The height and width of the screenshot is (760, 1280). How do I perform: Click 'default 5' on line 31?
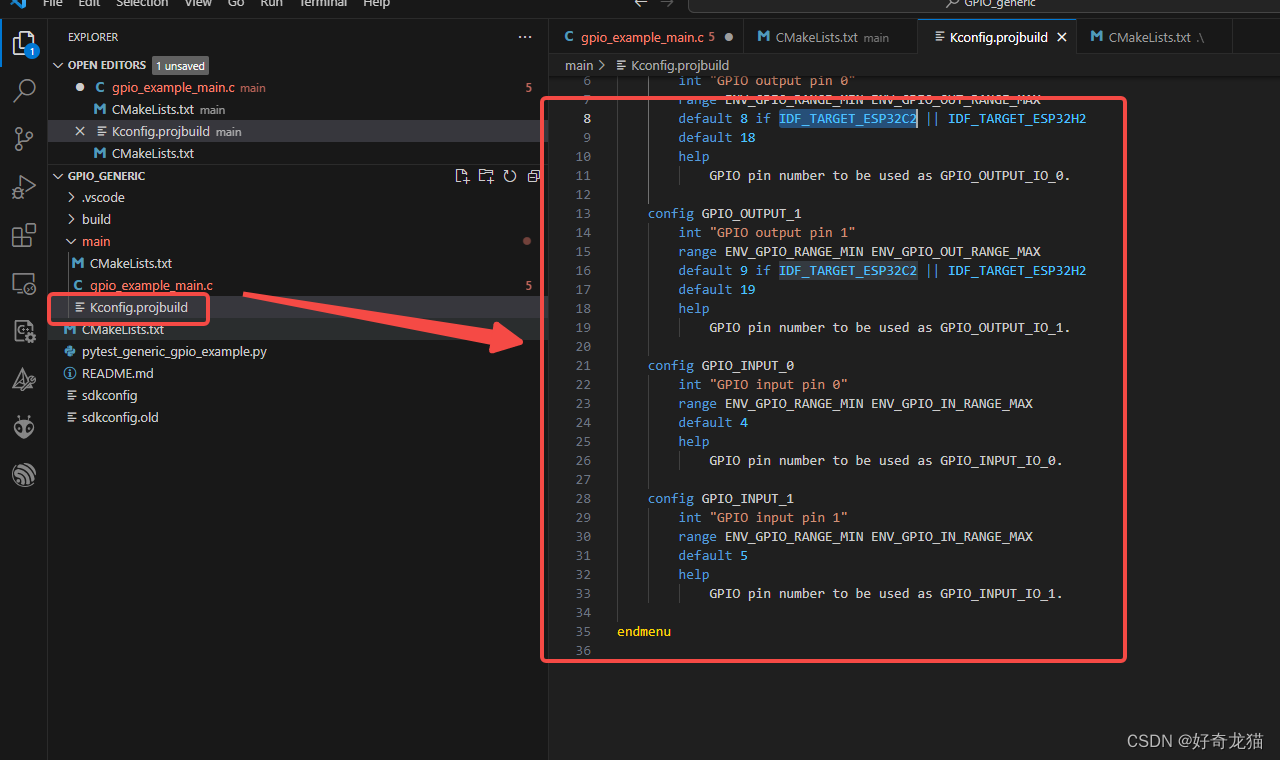tap(713, 555)
